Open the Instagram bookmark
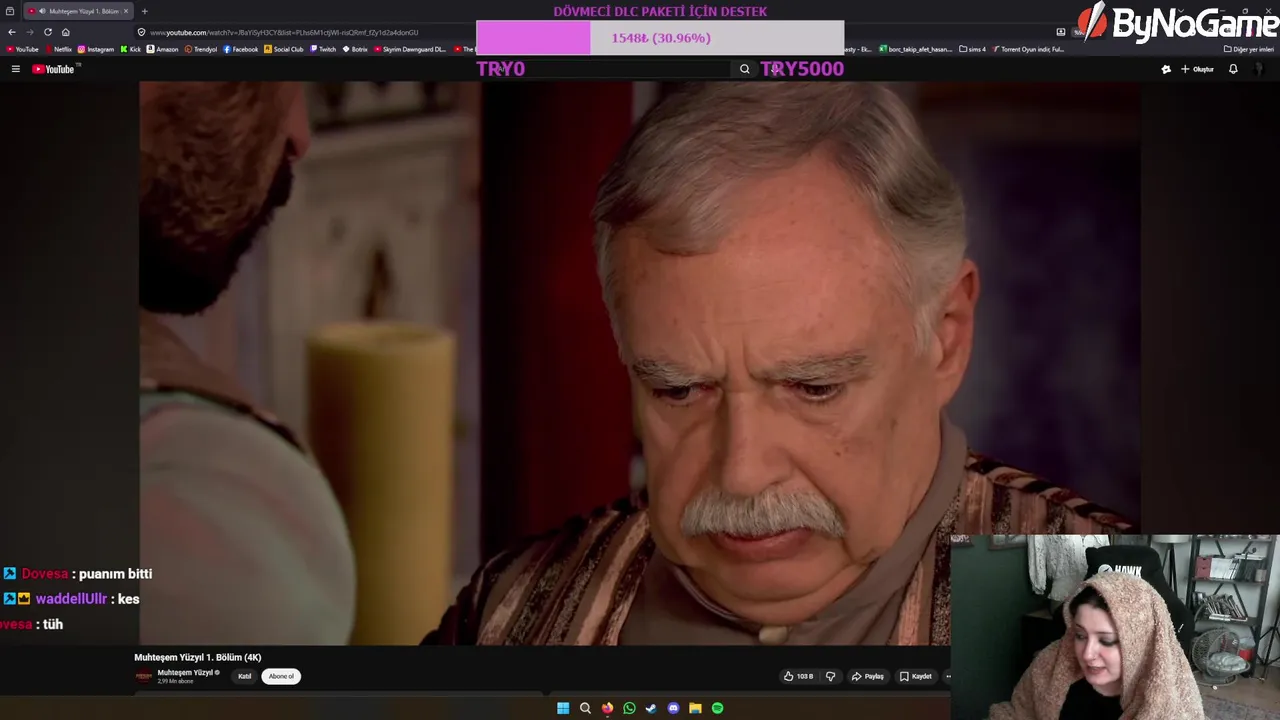This screenshot has height=720, width=1280. (96, 49)
